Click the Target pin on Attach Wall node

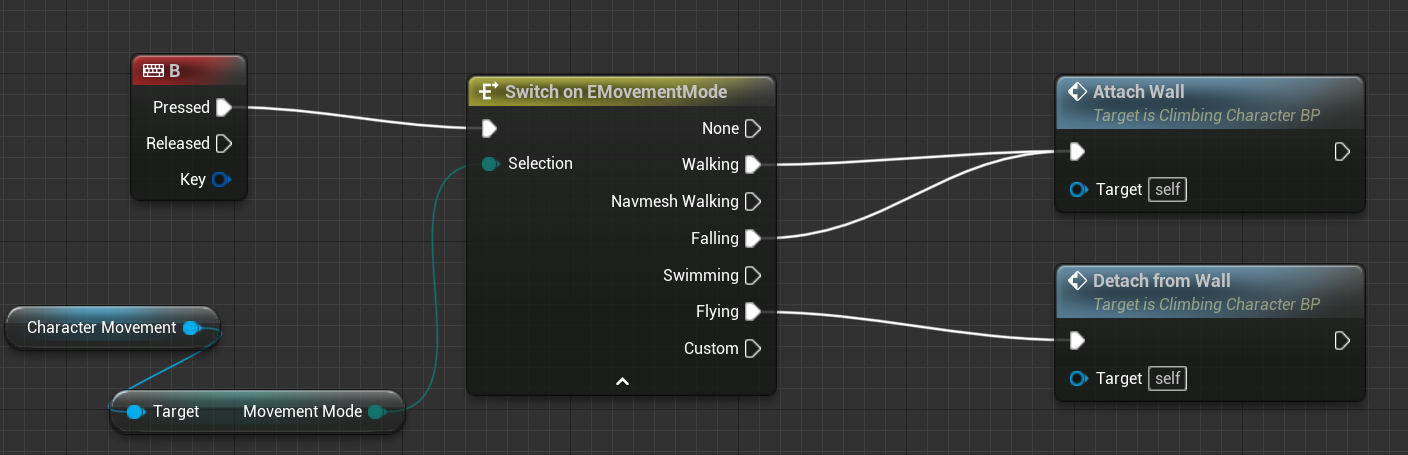1078,189
